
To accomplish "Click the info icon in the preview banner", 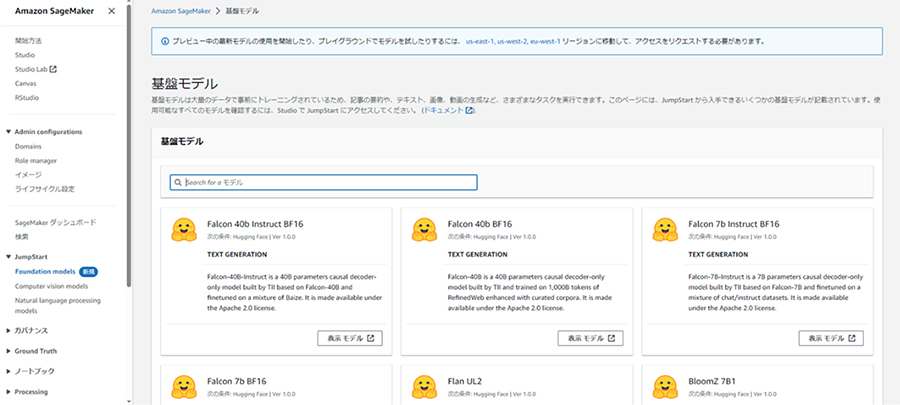I will pyautogui.click(x=165, y=41).
